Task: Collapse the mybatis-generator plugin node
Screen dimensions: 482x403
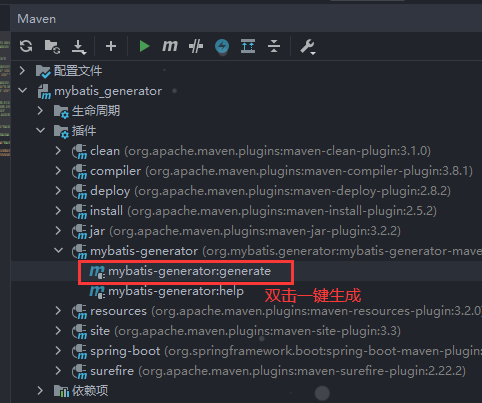Action: point(59,250)
